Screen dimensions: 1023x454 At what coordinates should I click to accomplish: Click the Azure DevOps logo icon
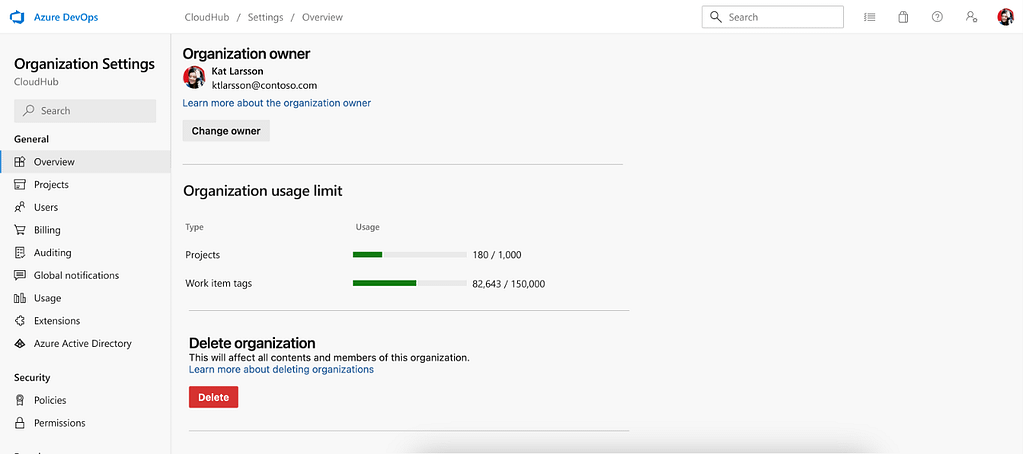coord(17,17)
